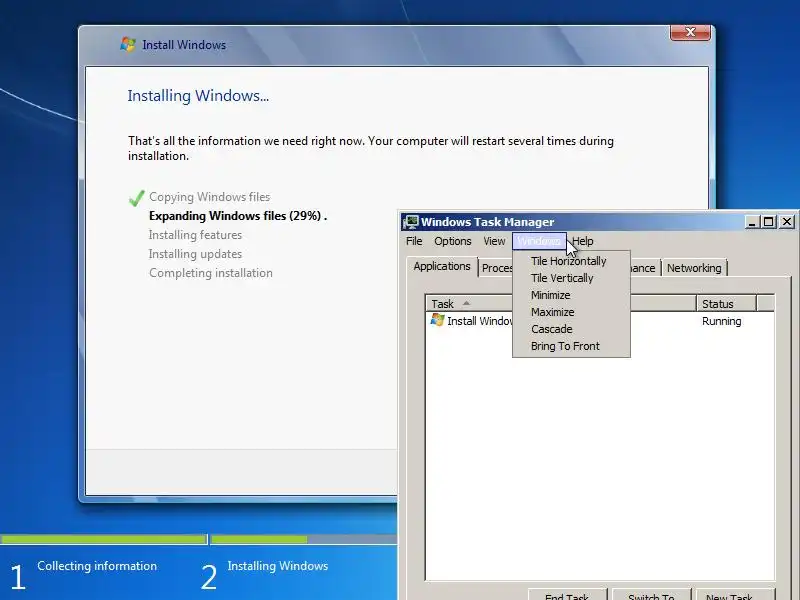
Task: Select the Install Windows task row
Action: click(x=599, y=321)
